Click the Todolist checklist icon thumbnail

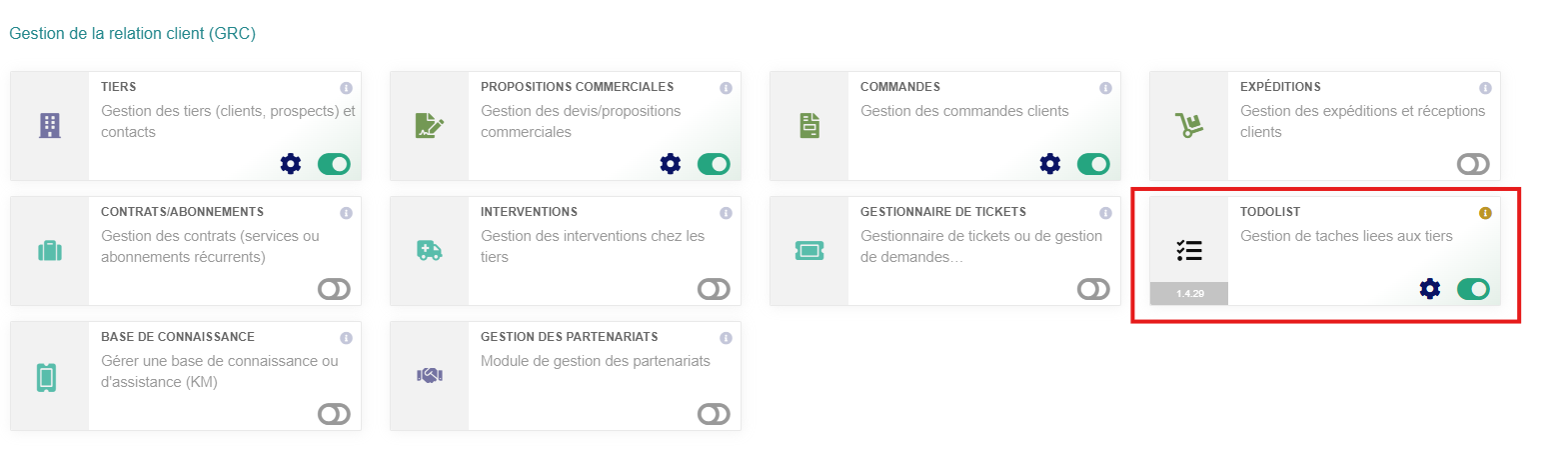click(1189, 250)
